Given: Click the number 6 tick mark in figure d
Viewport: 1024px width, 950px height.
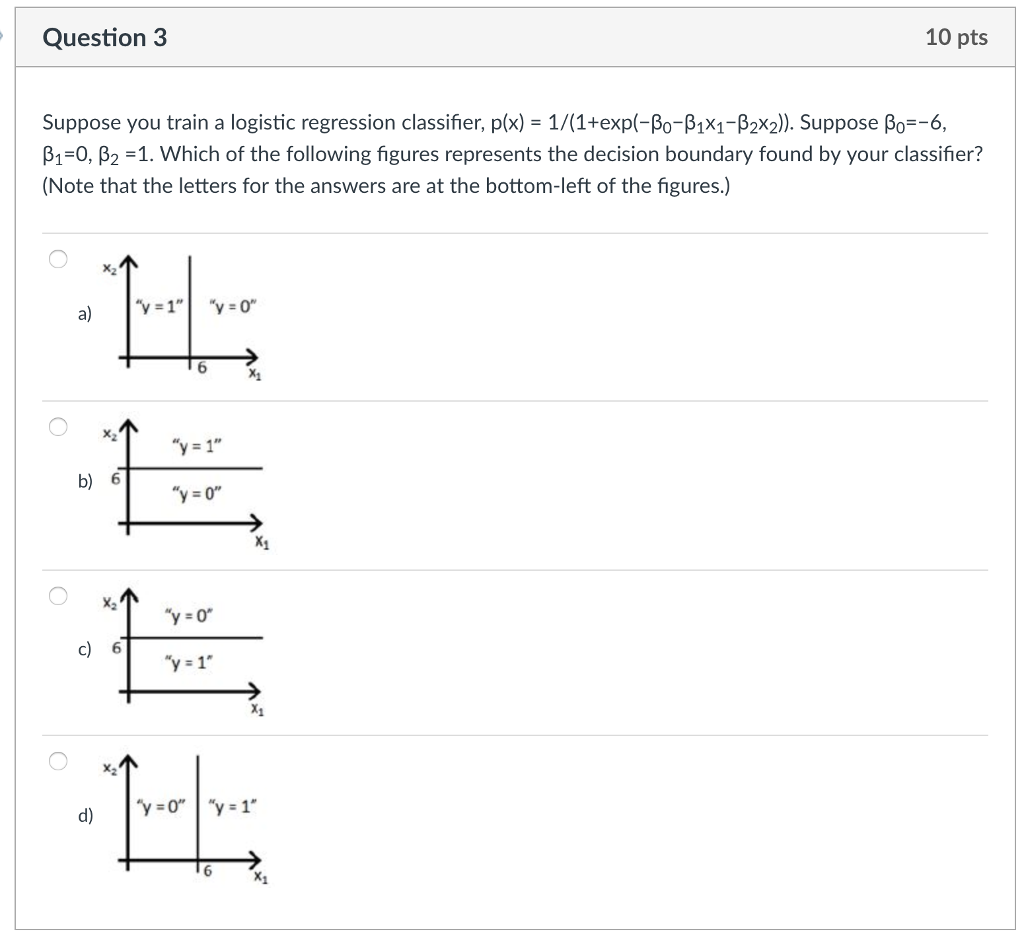Looking at the screenshot, I should (x=209, y=871).
